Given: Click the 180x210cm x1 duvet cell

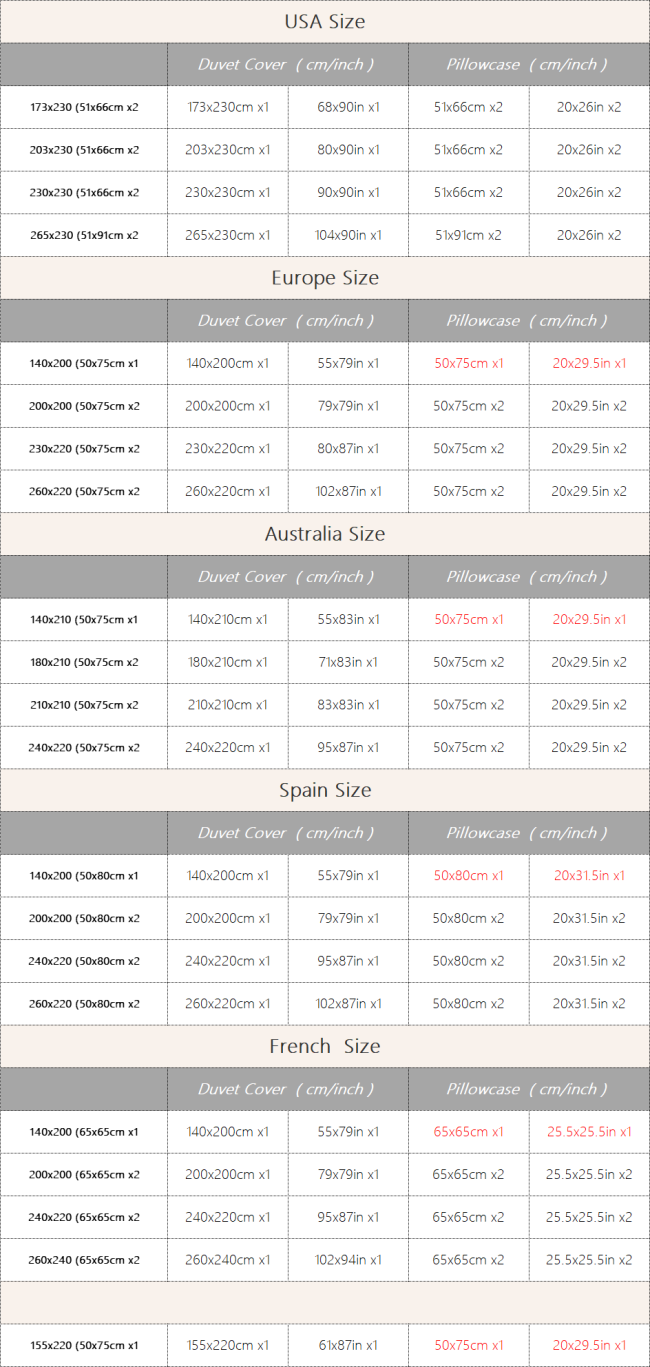Looking at the screenshot, I should click(x=227, y=662).
